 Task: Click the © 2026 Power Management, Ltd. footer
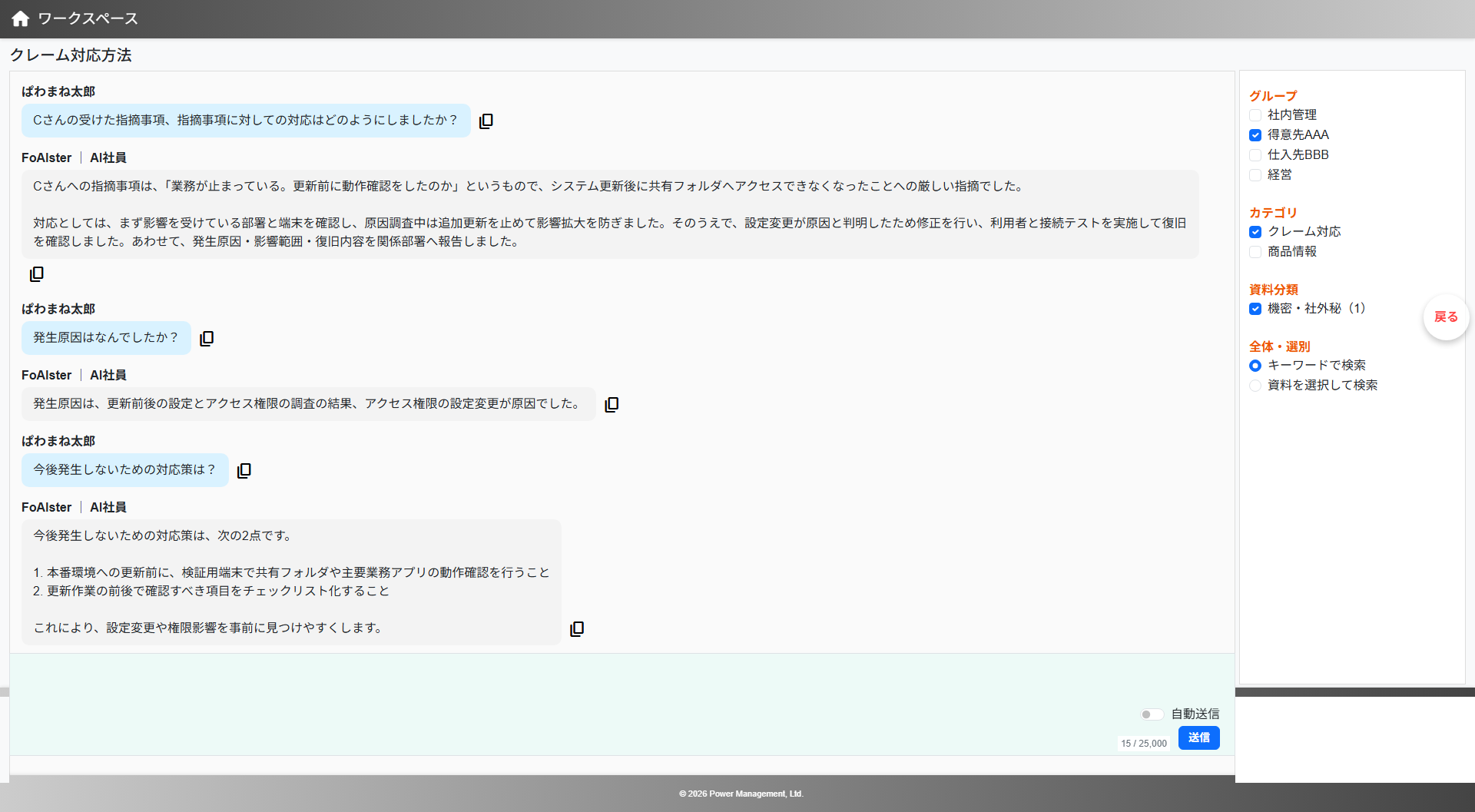coord(741,794)
